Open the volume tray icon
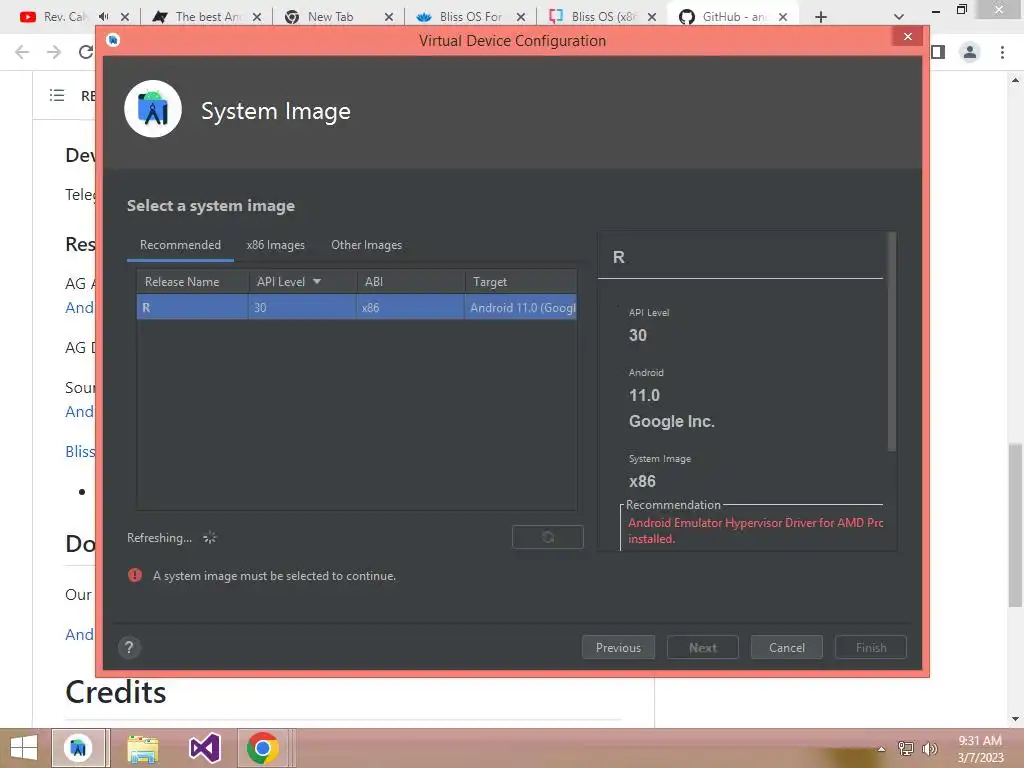 pyautogui.click(x=929, y=749)
